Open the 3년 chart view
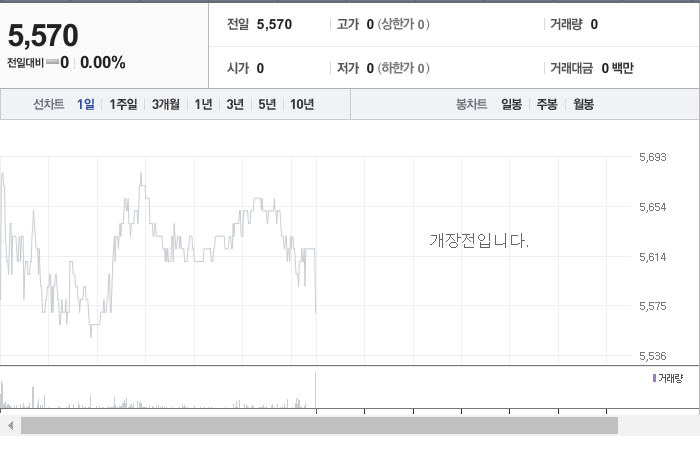 (x=235, y=104)
